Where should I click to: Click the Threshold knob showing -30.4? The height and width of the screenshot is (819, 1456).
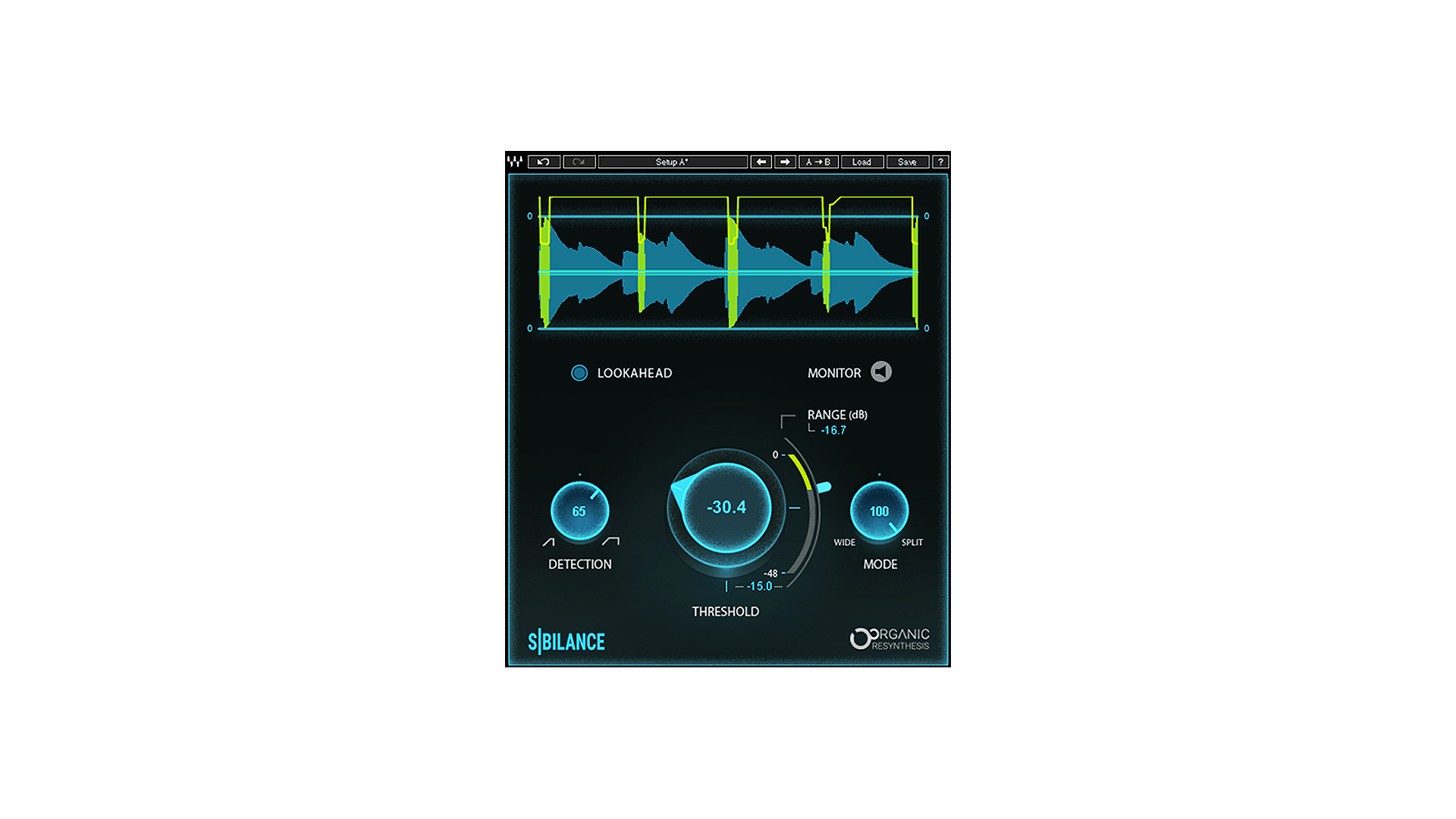726,507
